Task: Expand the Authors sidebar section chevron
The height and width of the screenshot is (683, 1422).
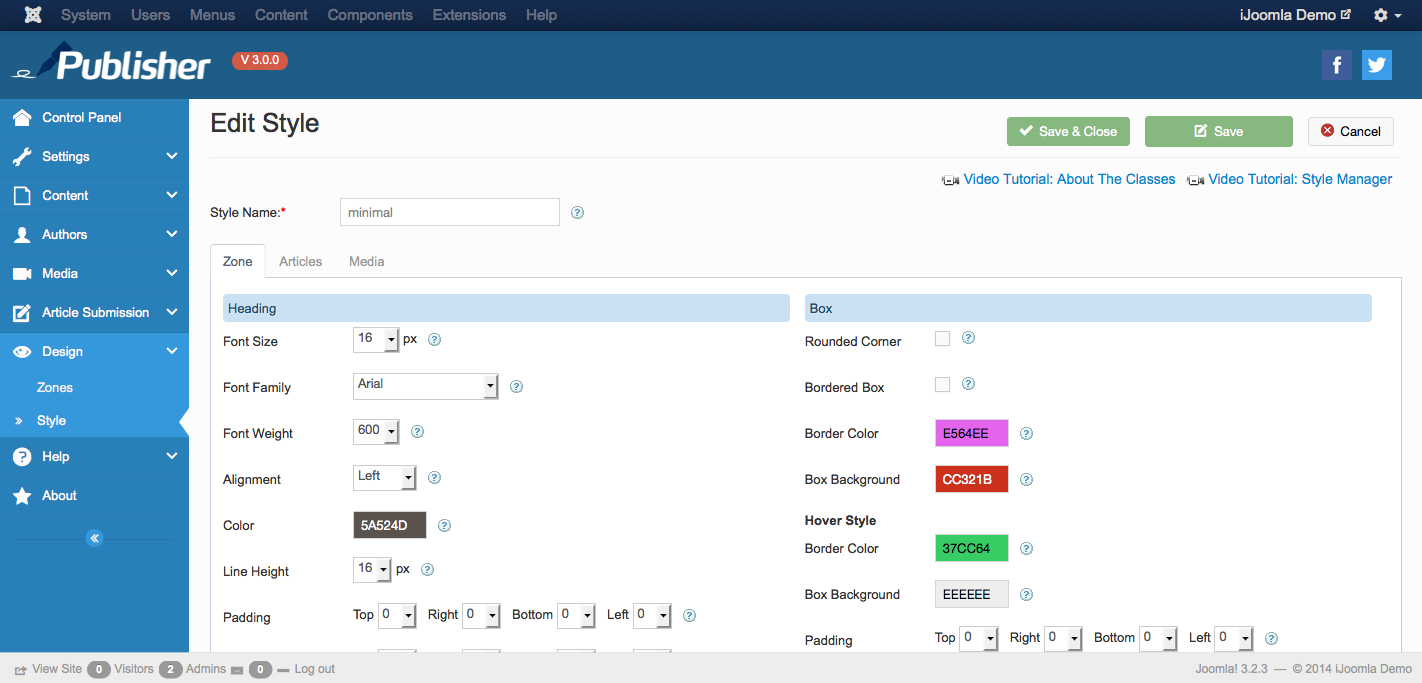Action: pos(172,234)
